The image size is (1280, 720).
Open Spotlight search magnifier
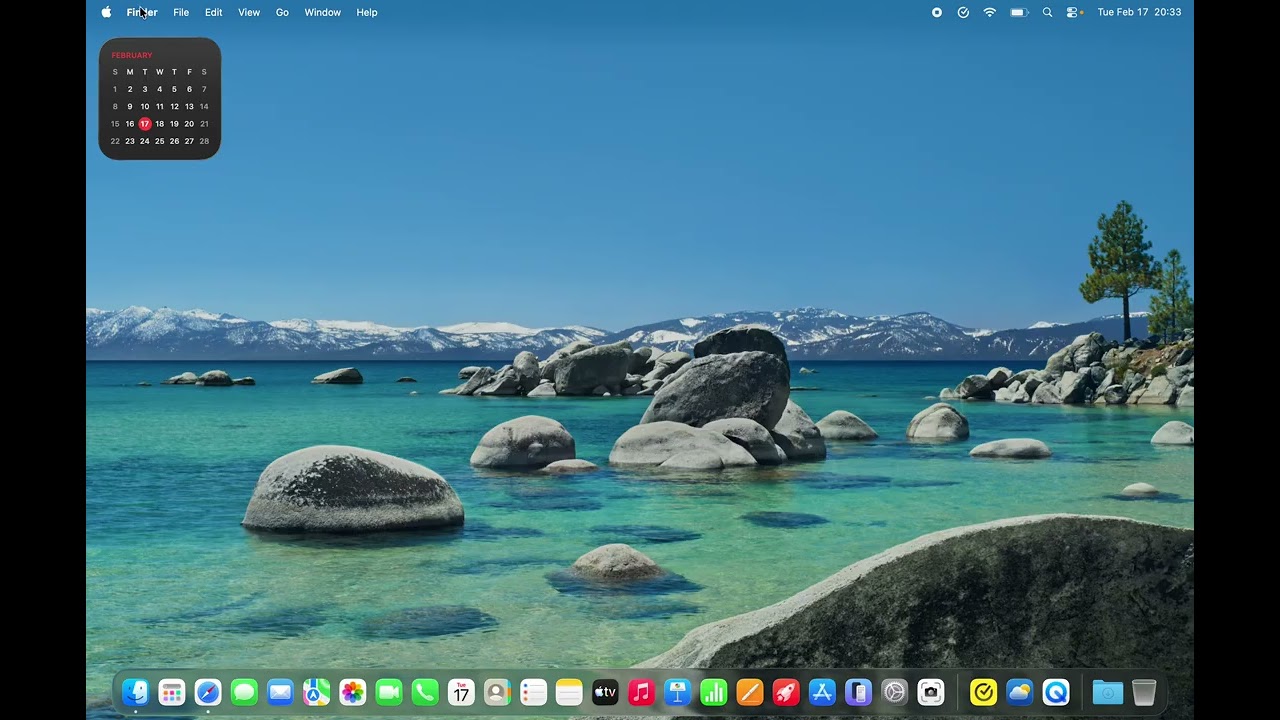tap(1047, 12)
